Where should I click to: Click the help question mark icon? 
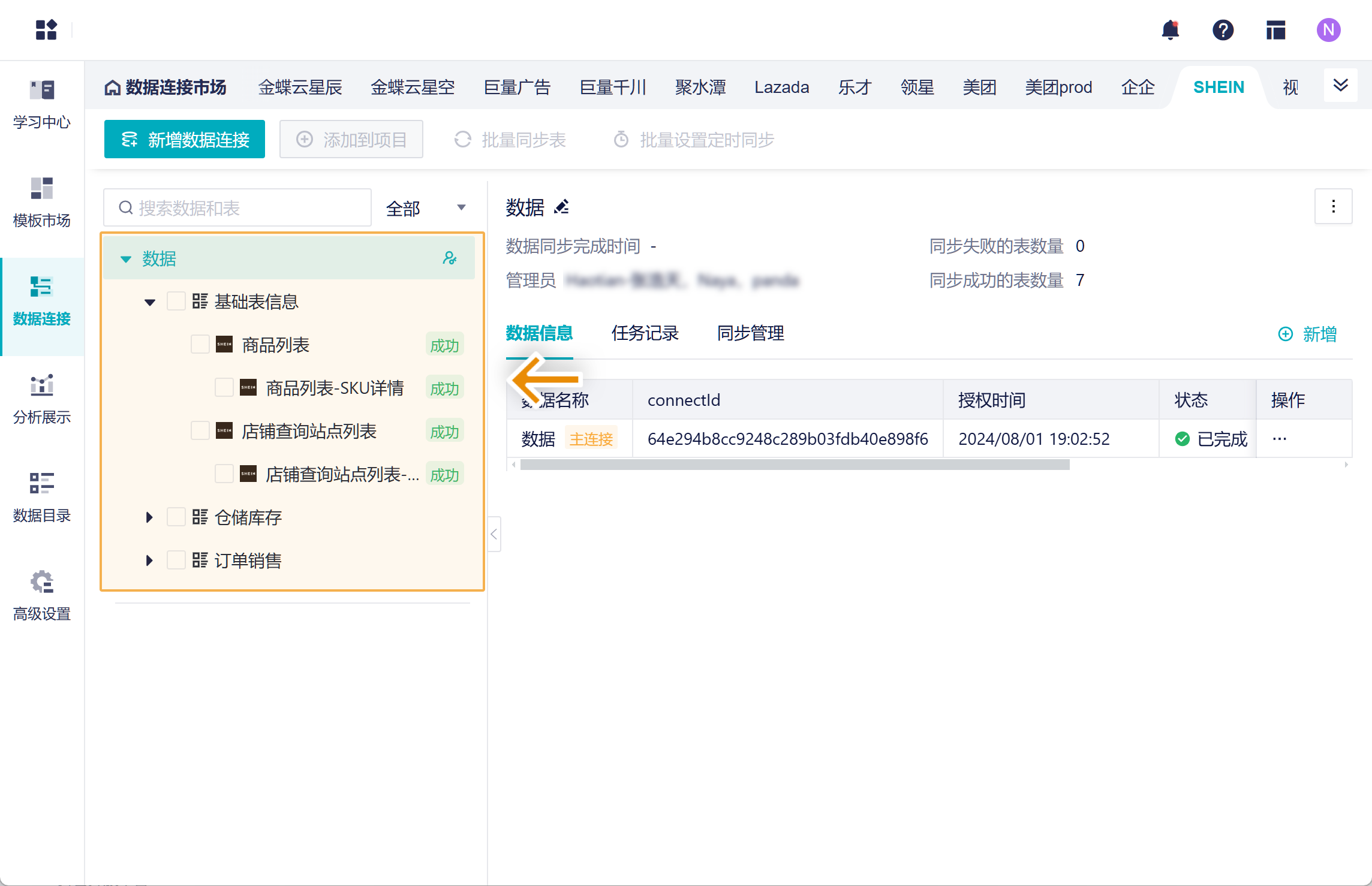pos(1223,30)
